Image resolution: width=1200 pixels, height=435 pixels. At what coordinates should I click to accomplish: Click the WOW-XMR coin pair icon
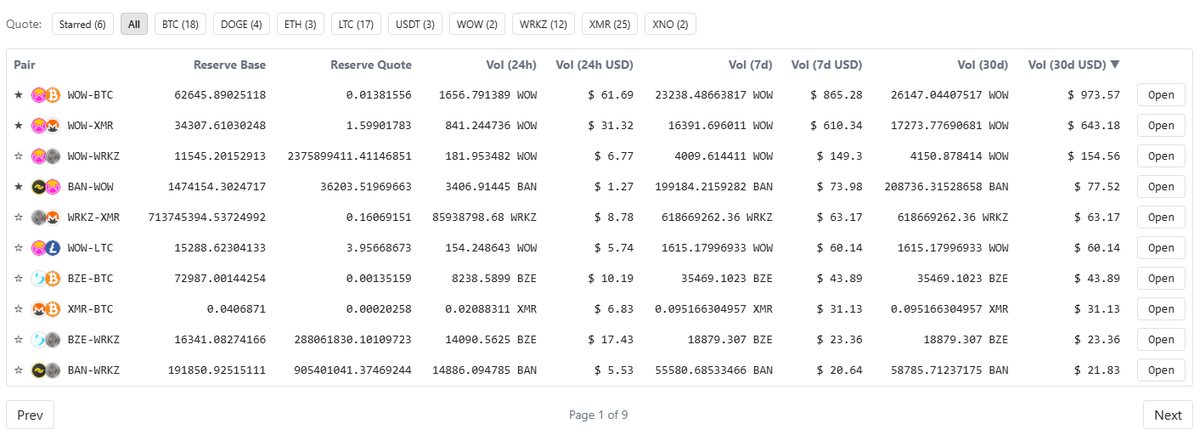pyautogui.click(x=46, y=126)
